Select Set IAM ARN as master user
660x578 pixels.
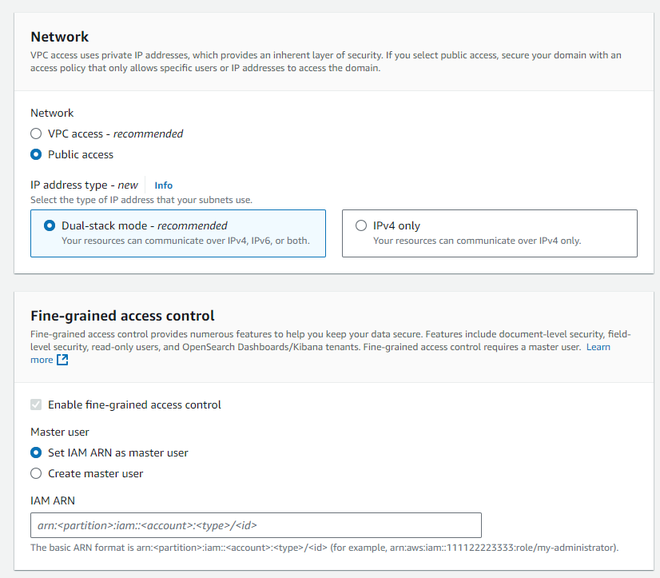coord(36,453)
